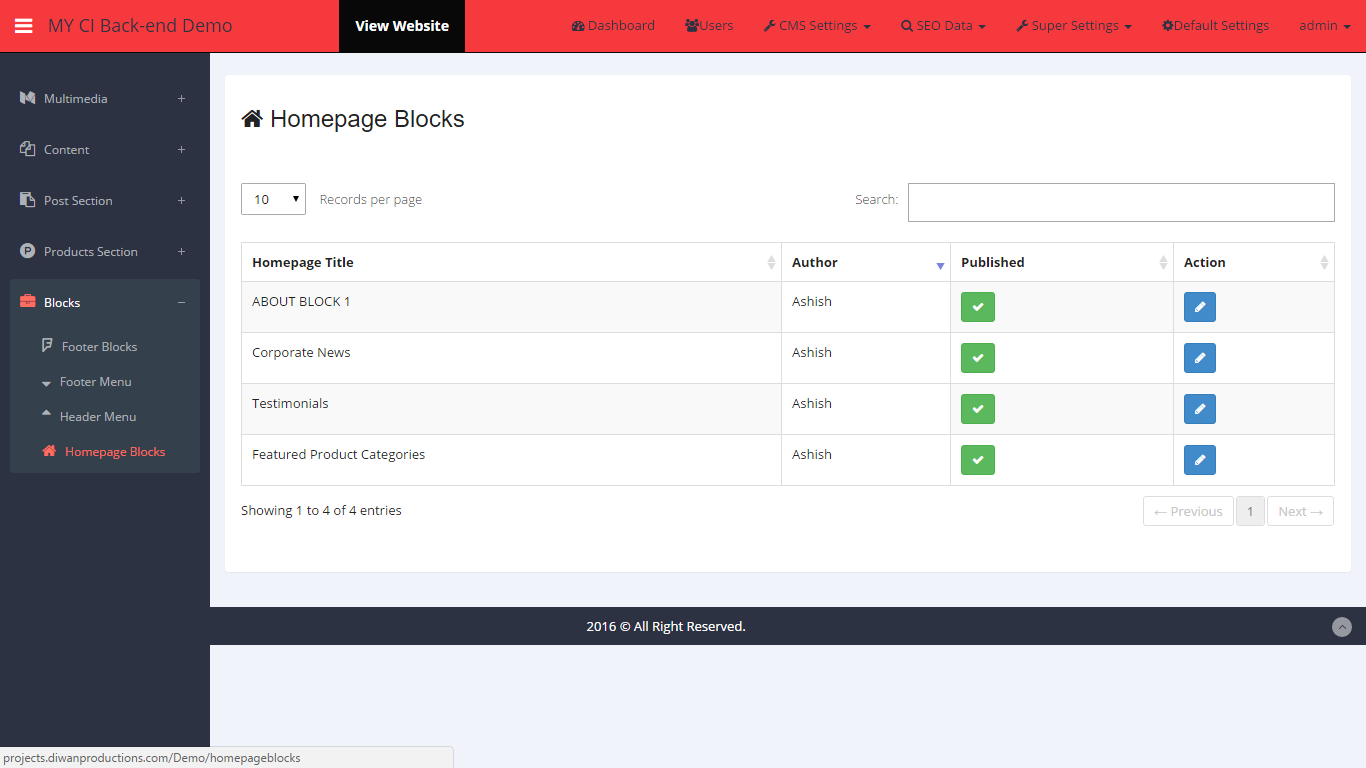Open the SEO Data menu
The height and width of the screenshot is (768, 1366).
pos(941,25)
